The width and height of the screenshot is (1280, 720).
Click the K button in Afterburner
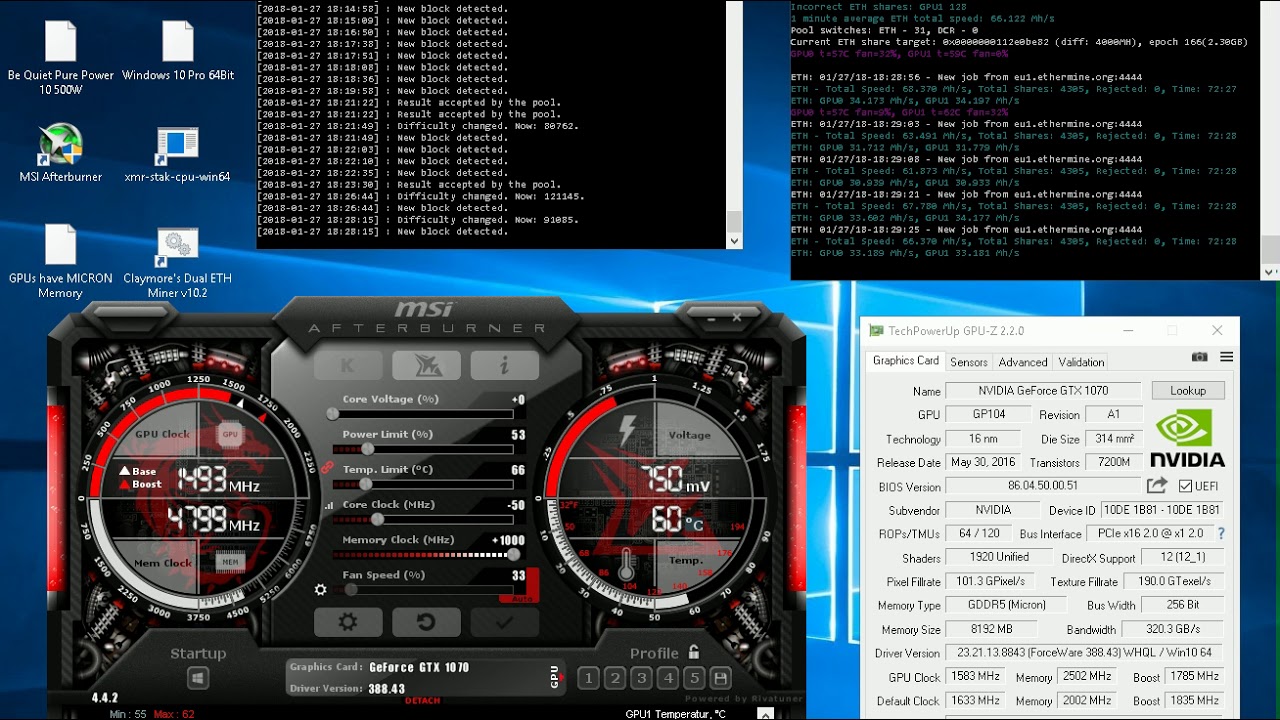(x=348, y=366)
